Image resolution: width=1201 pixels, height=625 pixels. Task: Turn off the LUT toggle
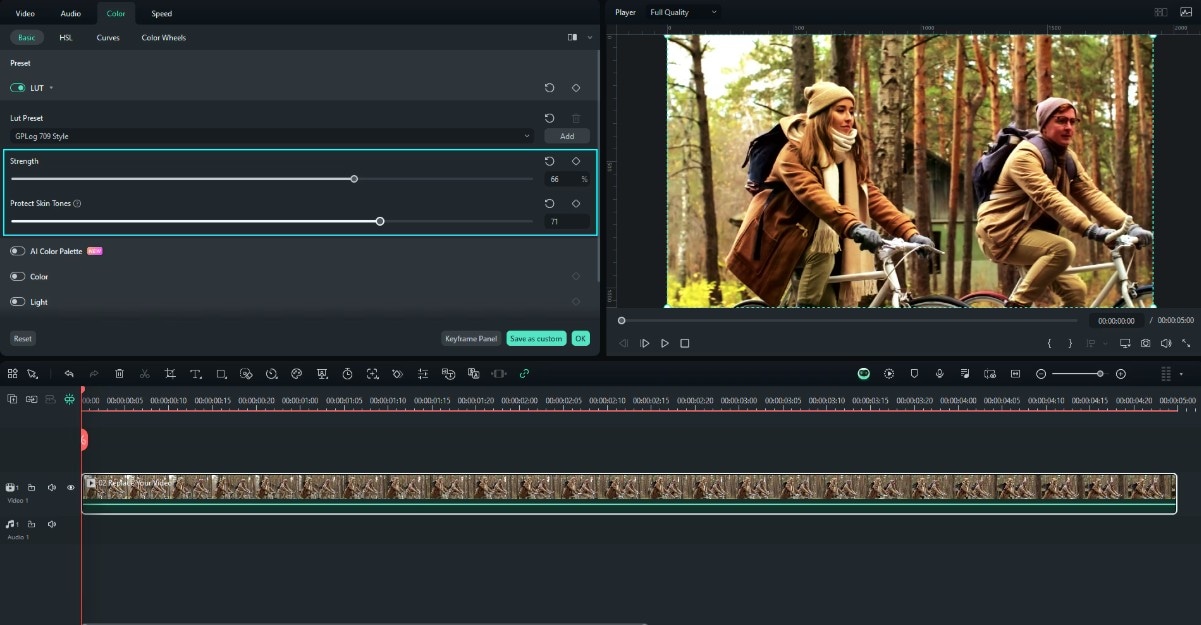(x=18, y=88)
